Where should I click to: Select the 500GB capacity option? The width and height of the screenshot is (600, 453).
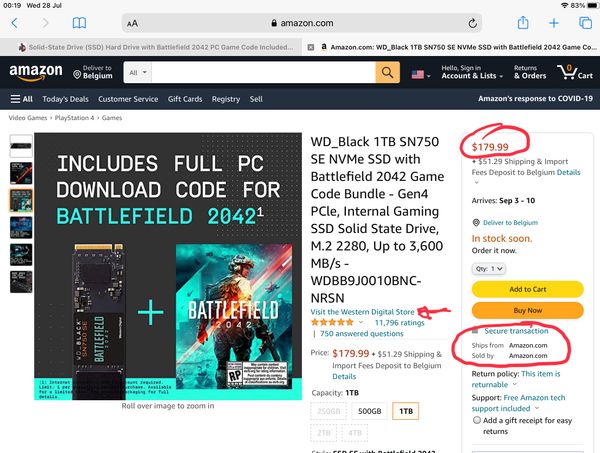[x=369, y=411]
